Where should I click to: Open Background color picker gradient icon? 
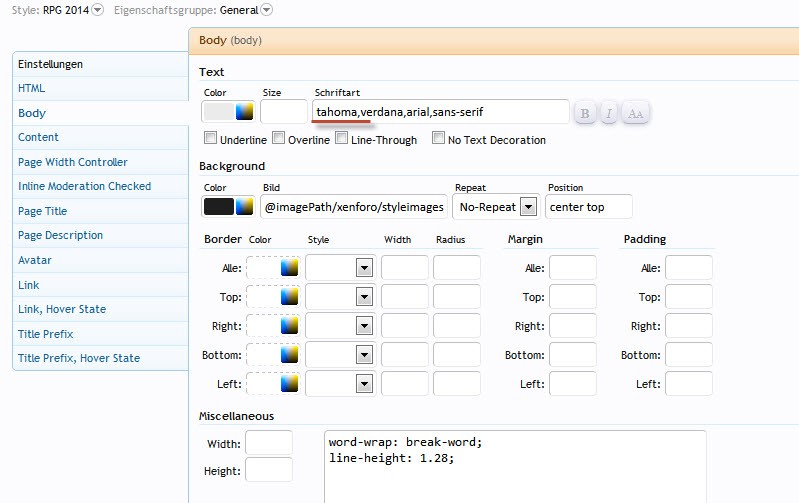pos(245,206)
